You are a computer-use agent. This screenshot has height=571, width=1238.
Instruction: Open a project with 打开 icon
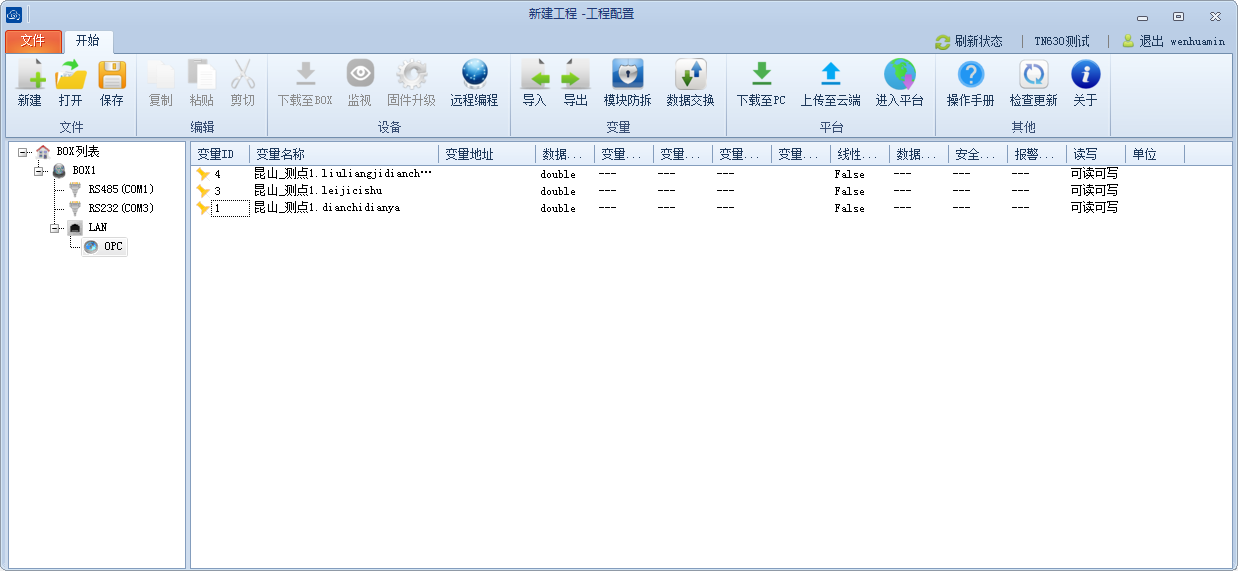click(70, 75)
